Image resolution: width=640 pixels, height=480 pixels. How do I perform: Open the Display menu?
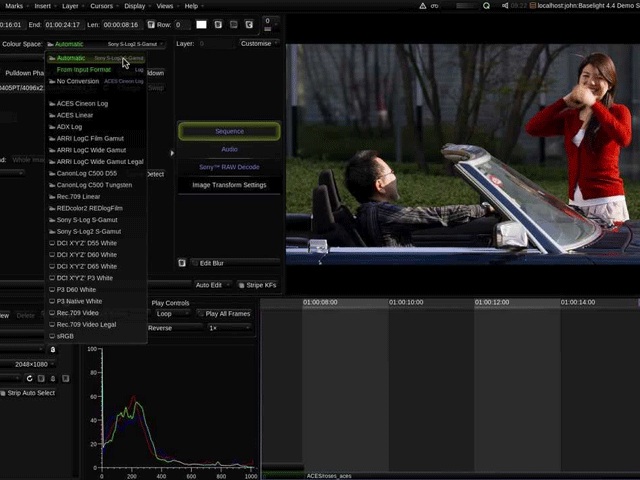click(x=134, y=6)
